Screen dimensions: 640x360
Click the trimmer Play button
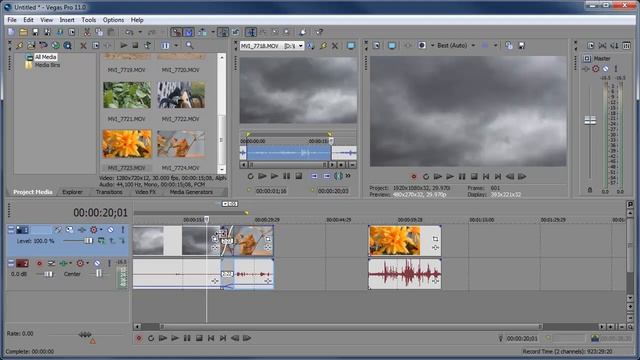coord(274,176)
